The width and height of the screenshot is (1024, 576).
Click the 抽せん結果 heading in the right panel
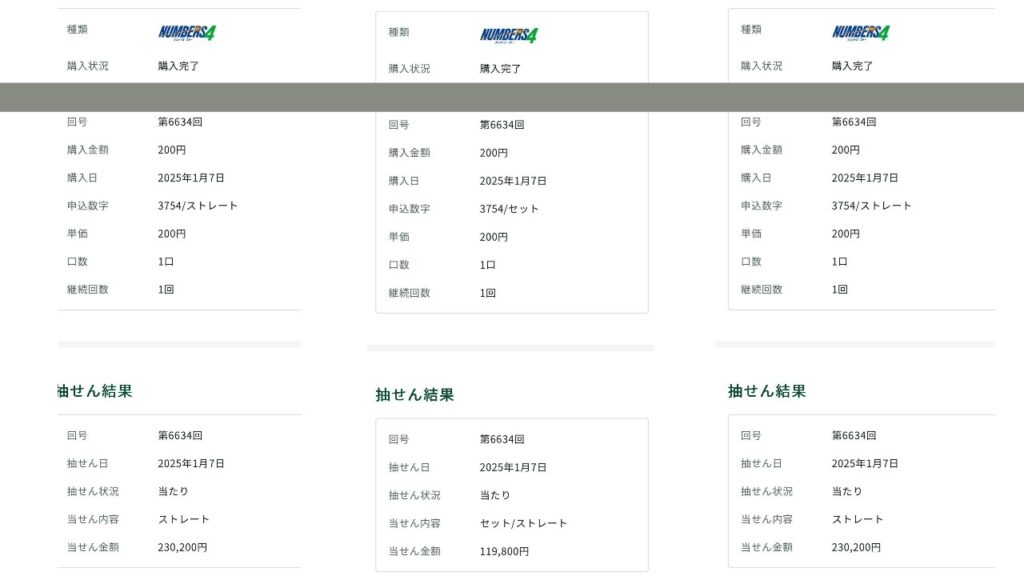[766, 391]
